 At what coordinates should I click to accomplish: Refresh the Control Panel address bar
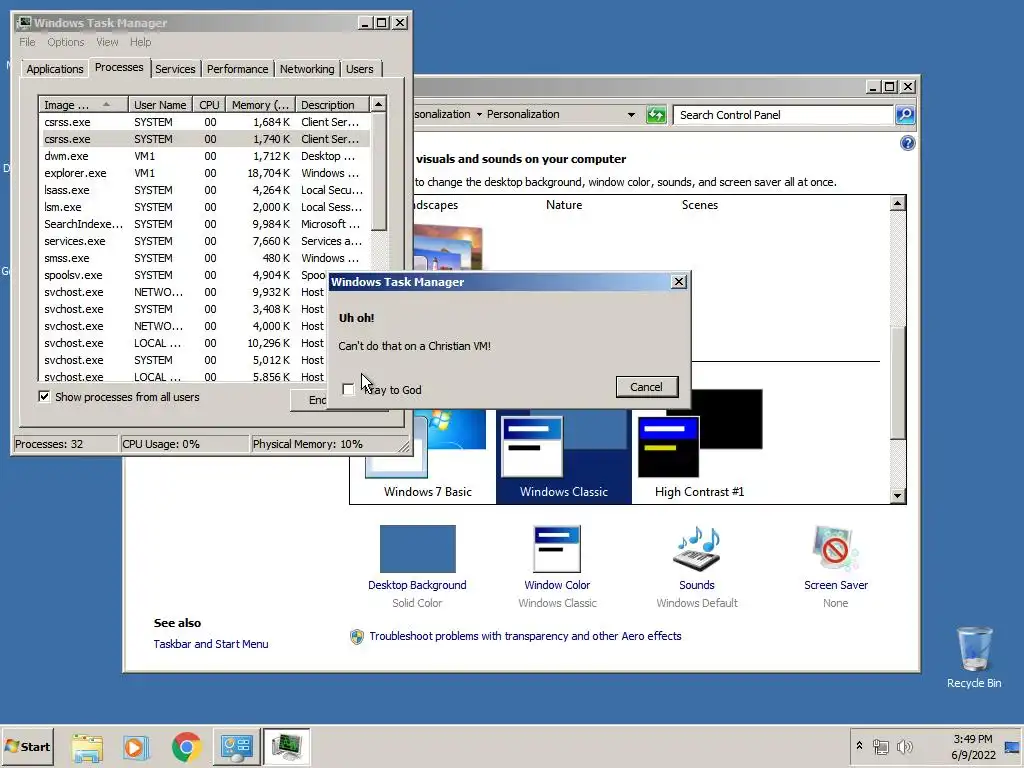656,115
